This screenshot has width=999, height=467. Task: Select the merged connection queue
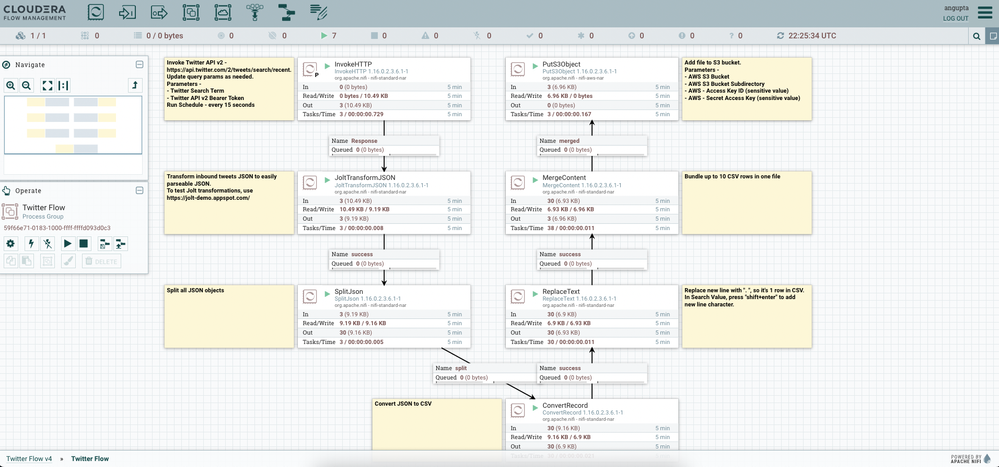coord(592,145)
